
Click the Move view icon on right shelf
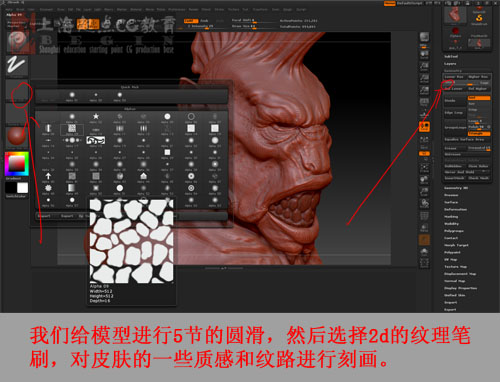point(424,180)
